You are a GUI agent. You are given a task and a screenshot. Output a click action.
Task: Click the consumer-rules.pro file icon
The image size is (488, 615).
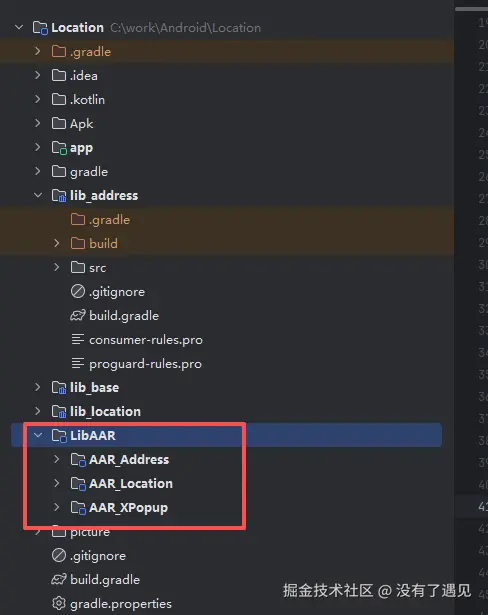(x=78, y=340)
